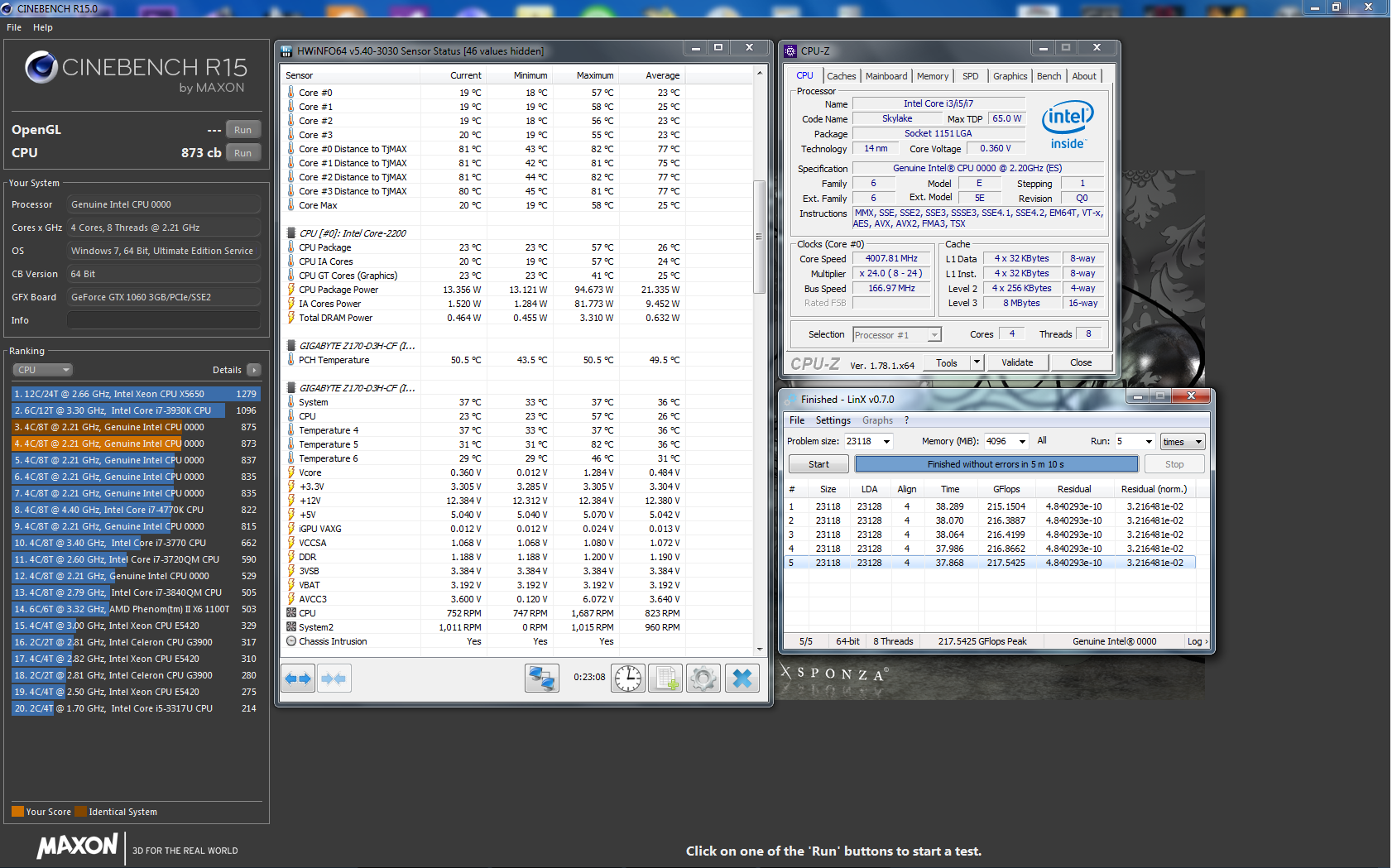Screen dimensions: 1392x868
Task: Open the Help menu in Cinebench
Action: [x=43, y=27]
